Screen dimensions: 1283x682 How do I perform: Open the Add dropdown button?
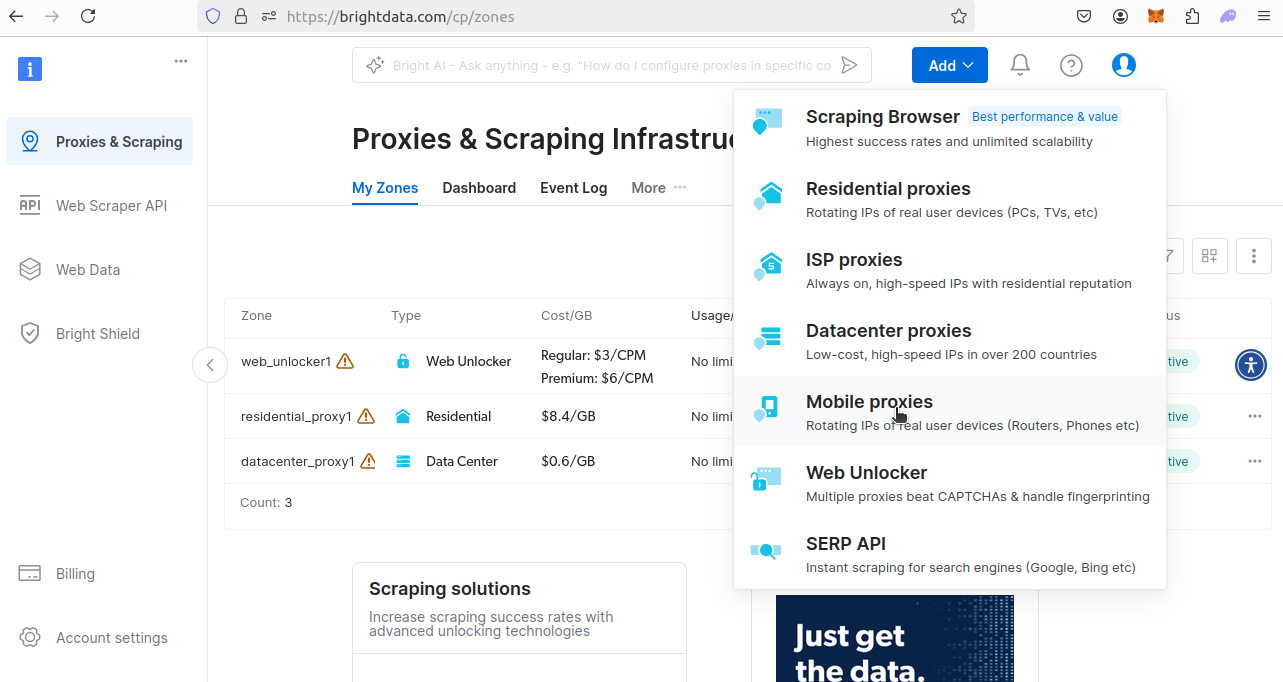click(950, 65)
